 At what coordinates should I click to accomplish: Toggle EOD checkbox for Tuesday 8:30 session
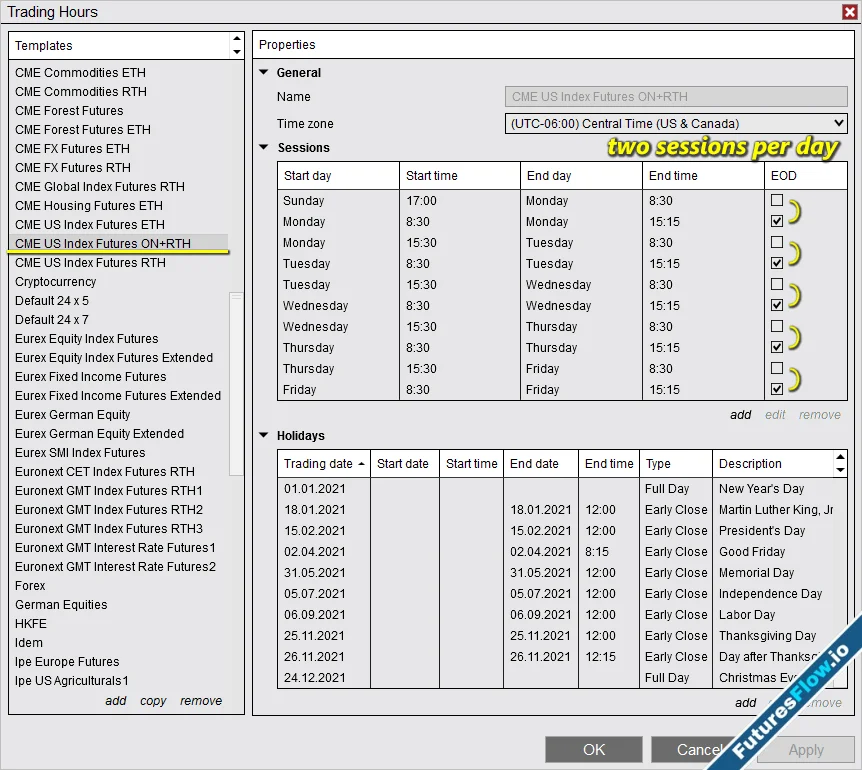click(x=777, y=263)
